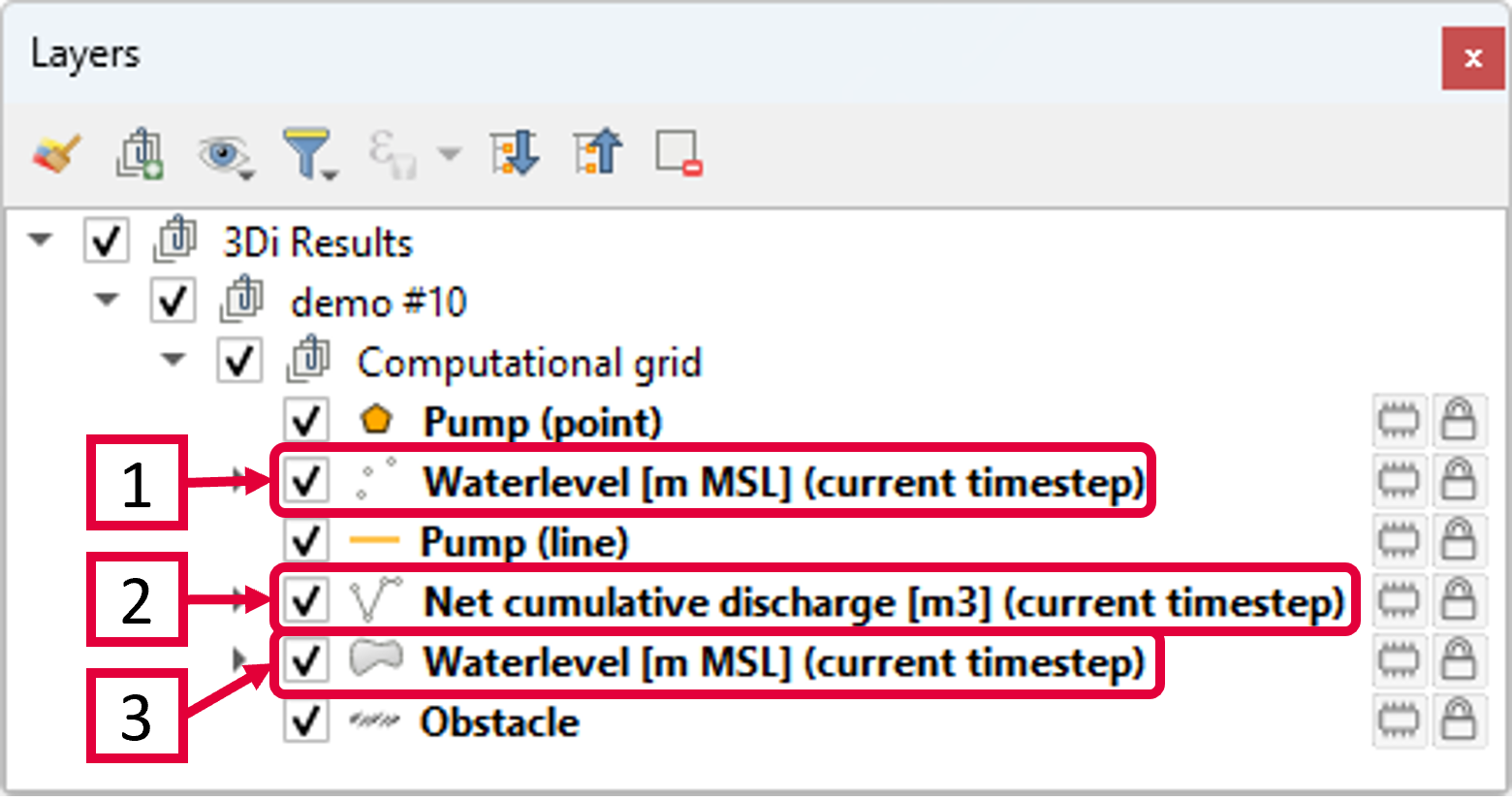Collapse the 3Di Results group
The width and height of the screenshot is (1512, 801).
[41, 240]
